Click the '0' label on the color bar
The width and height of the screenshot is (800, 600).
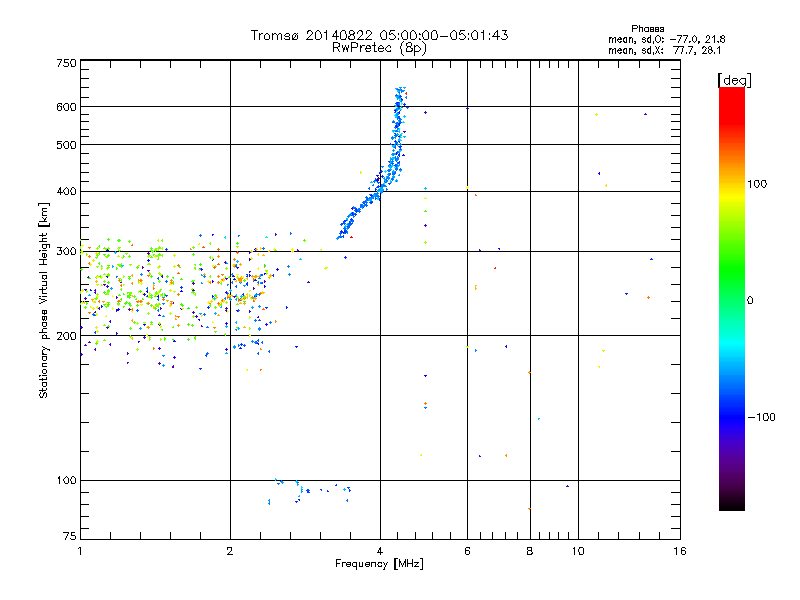pos(750,301)
